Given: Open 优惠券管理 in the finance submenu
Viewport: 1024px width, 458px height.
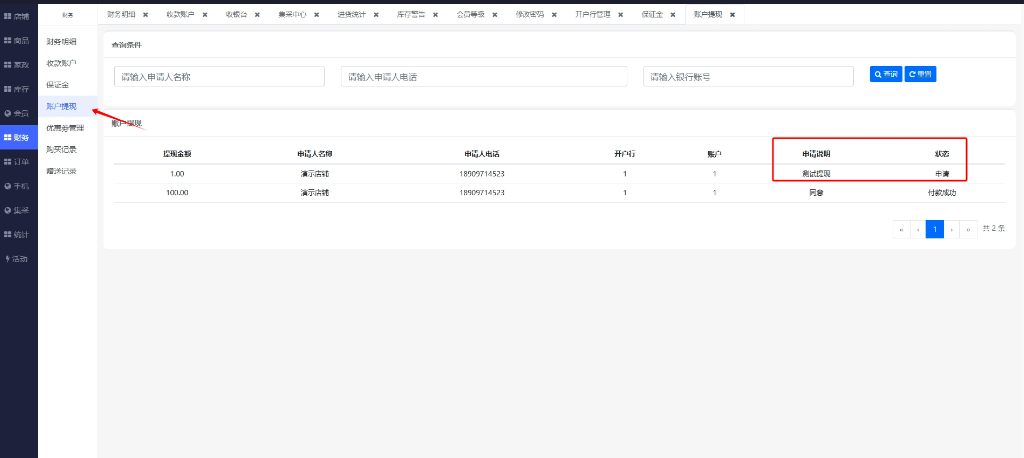Looking at the screenshot, I should [x=65, y=128].
